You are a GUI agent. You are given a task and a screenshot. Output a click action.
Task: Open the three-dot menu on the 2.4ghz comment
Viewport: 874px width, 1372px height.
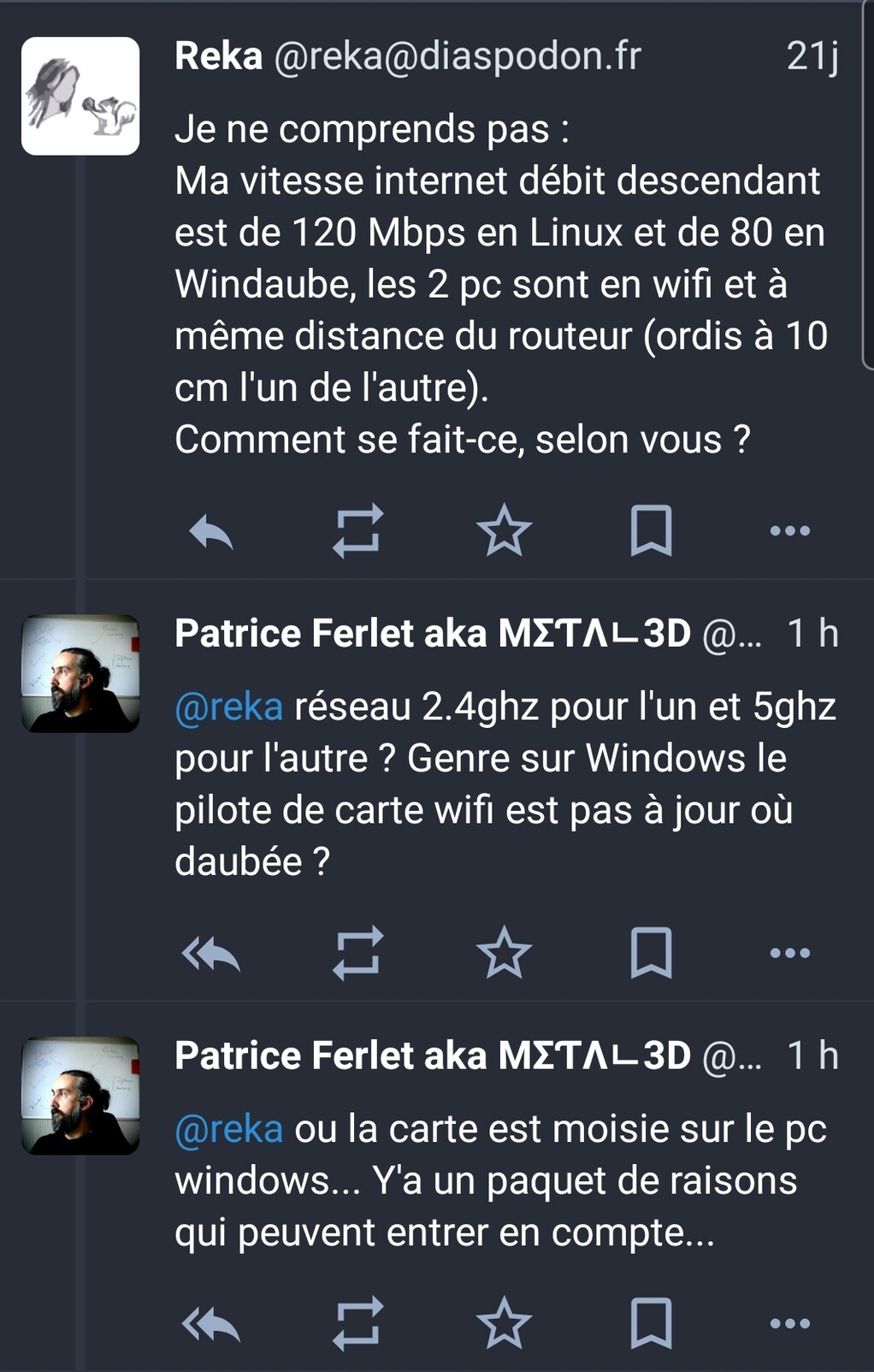(x=789, y=953)
